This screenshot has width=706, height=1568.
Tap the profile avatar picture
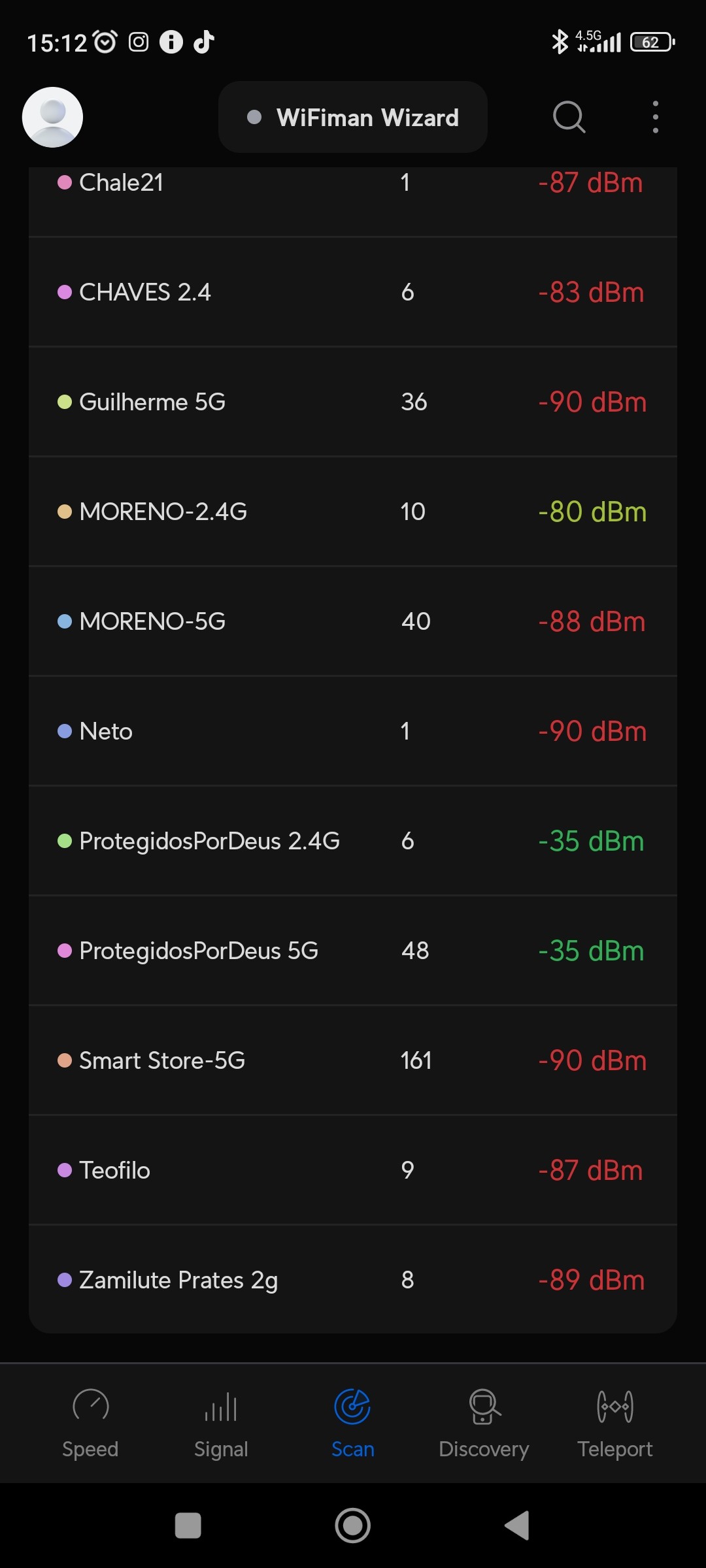coord(52,118)
